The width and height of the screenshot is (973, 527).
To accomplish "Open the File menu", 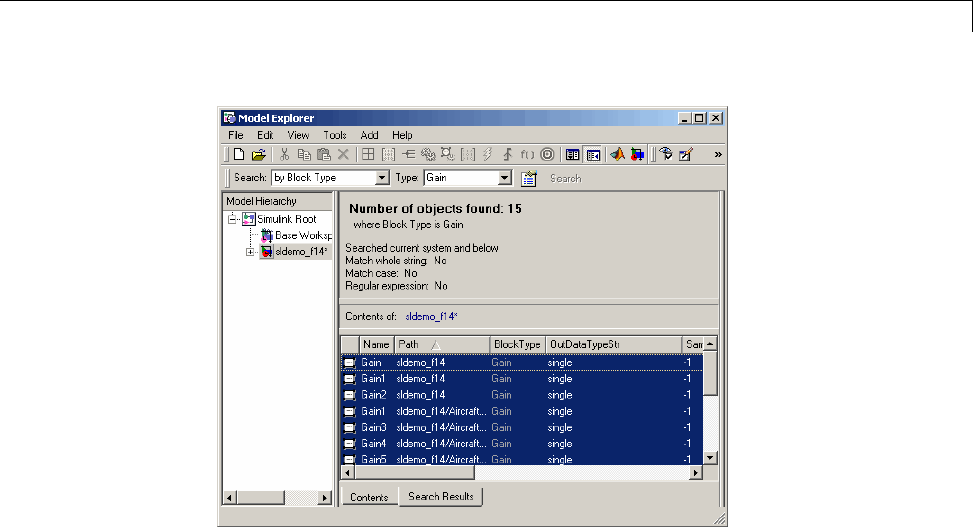I will tap(236, 135).
